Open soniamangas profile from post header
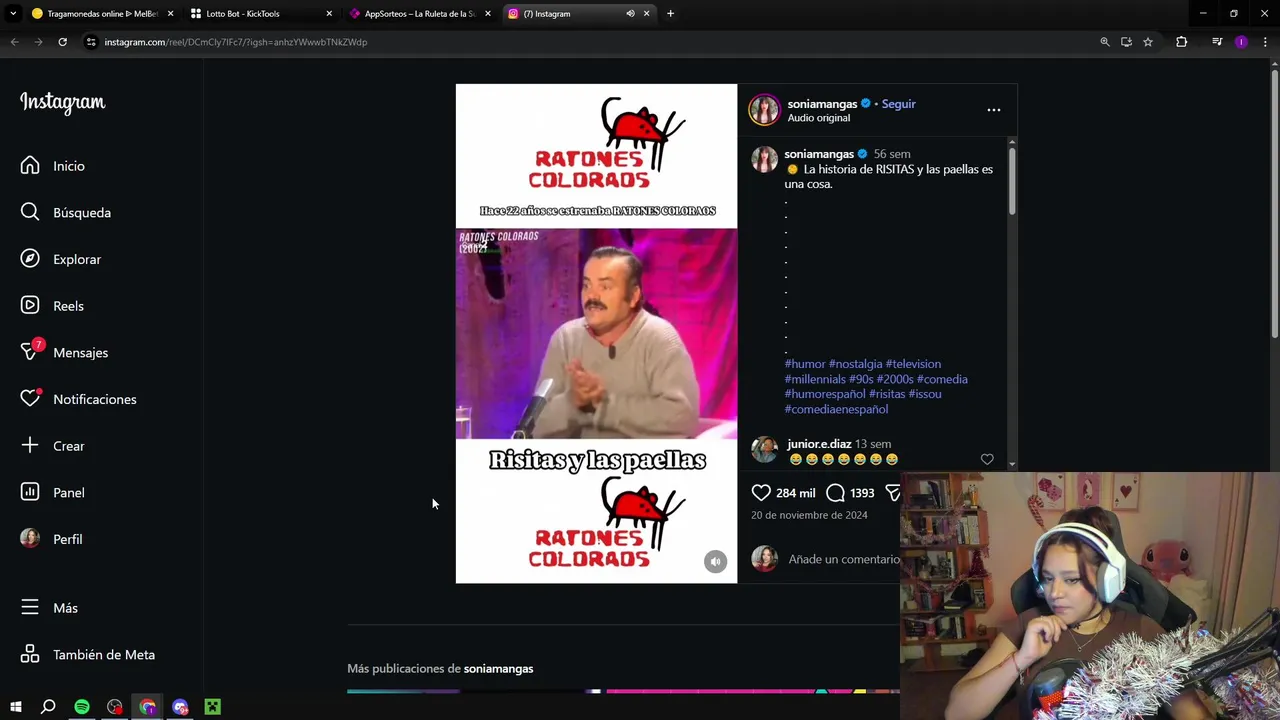Image resolution: width=1280 pixels, height=720 pixels. pos(822,104)
